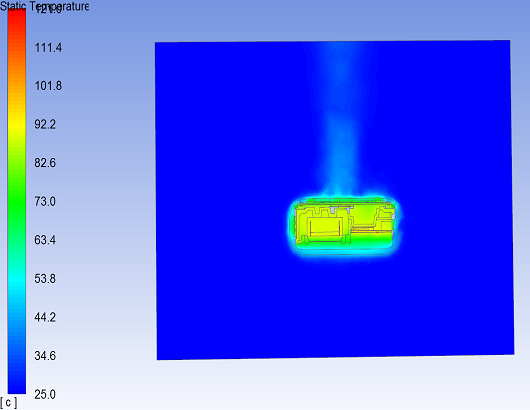Click the Static Temperature legend title

pos(45,6)
